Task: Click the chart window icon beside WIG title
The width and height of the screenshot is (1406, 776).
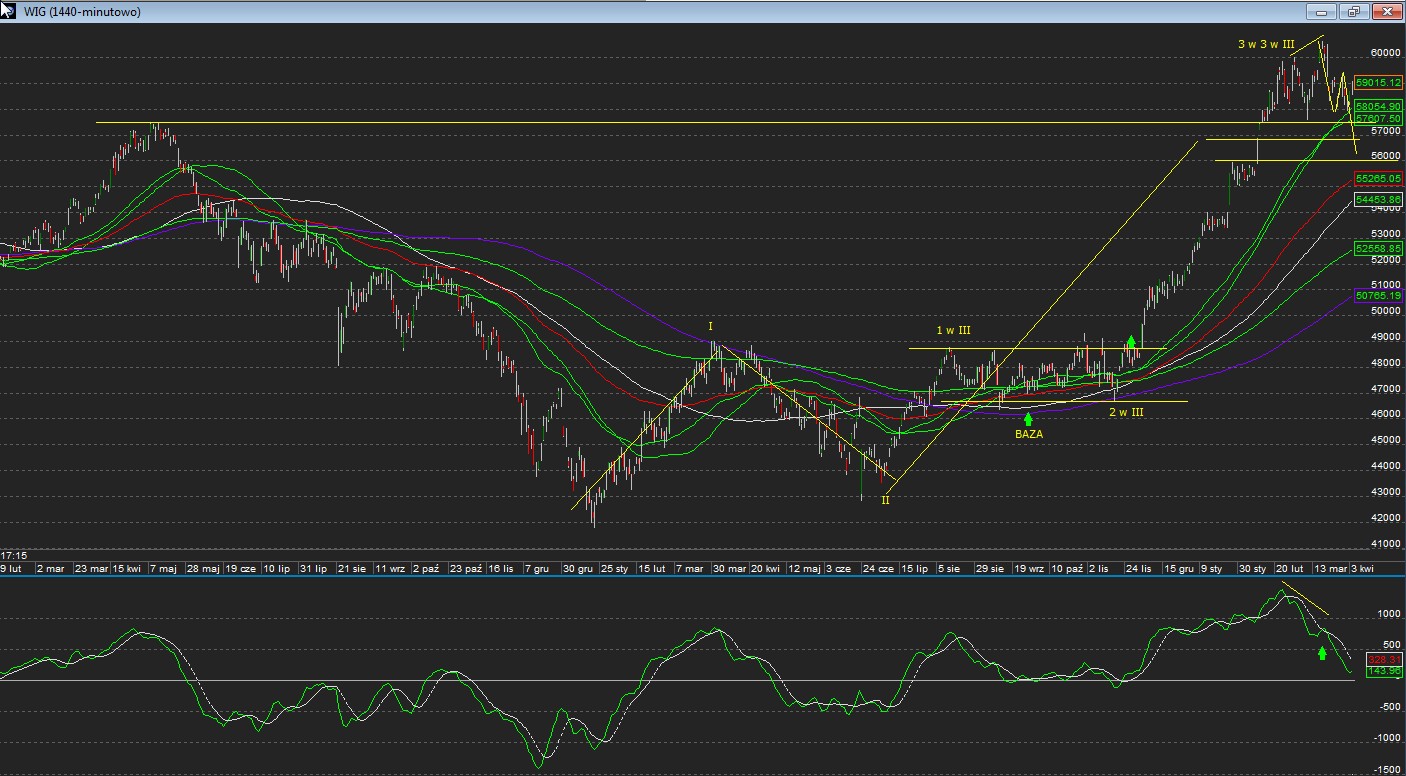Action: coord(8,10)
